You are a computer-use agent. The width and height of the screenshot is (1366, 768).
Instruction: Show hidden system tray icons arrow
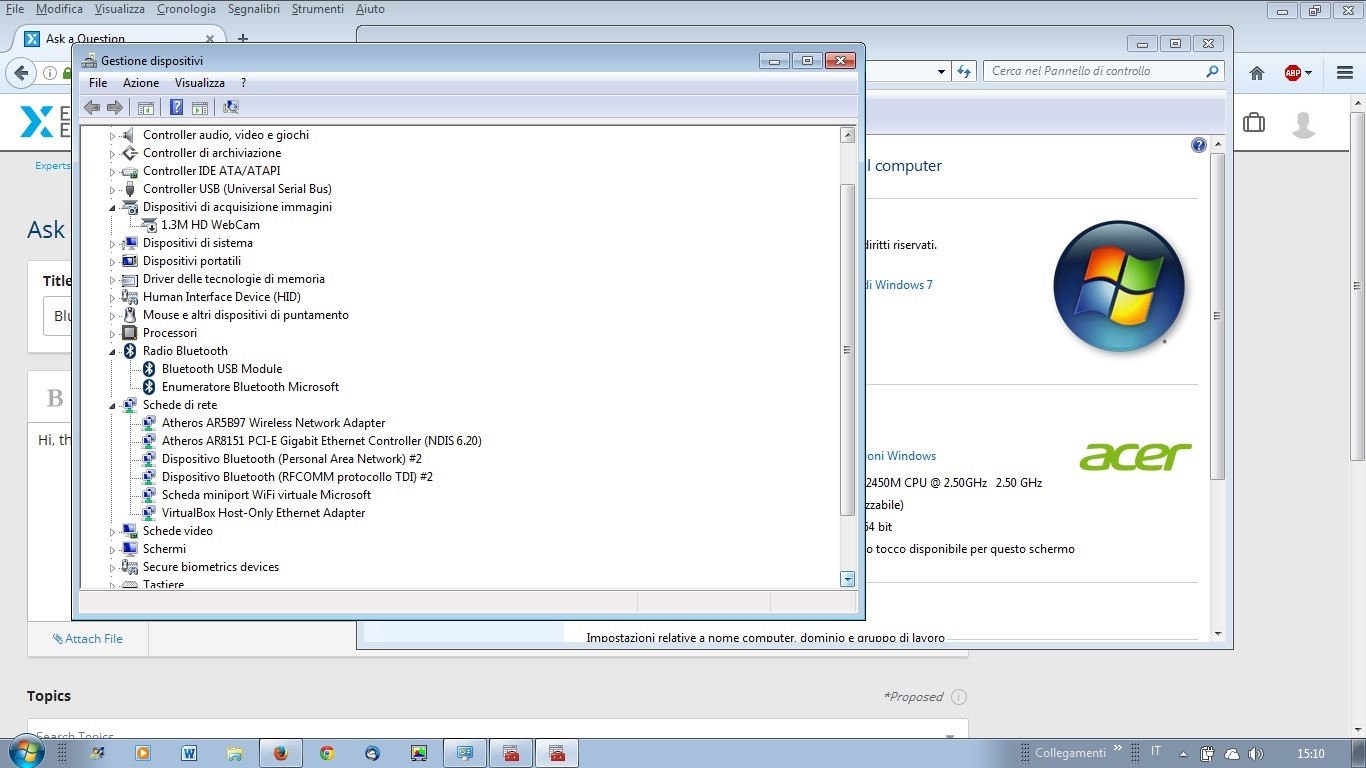click(x=1184, y=754)
